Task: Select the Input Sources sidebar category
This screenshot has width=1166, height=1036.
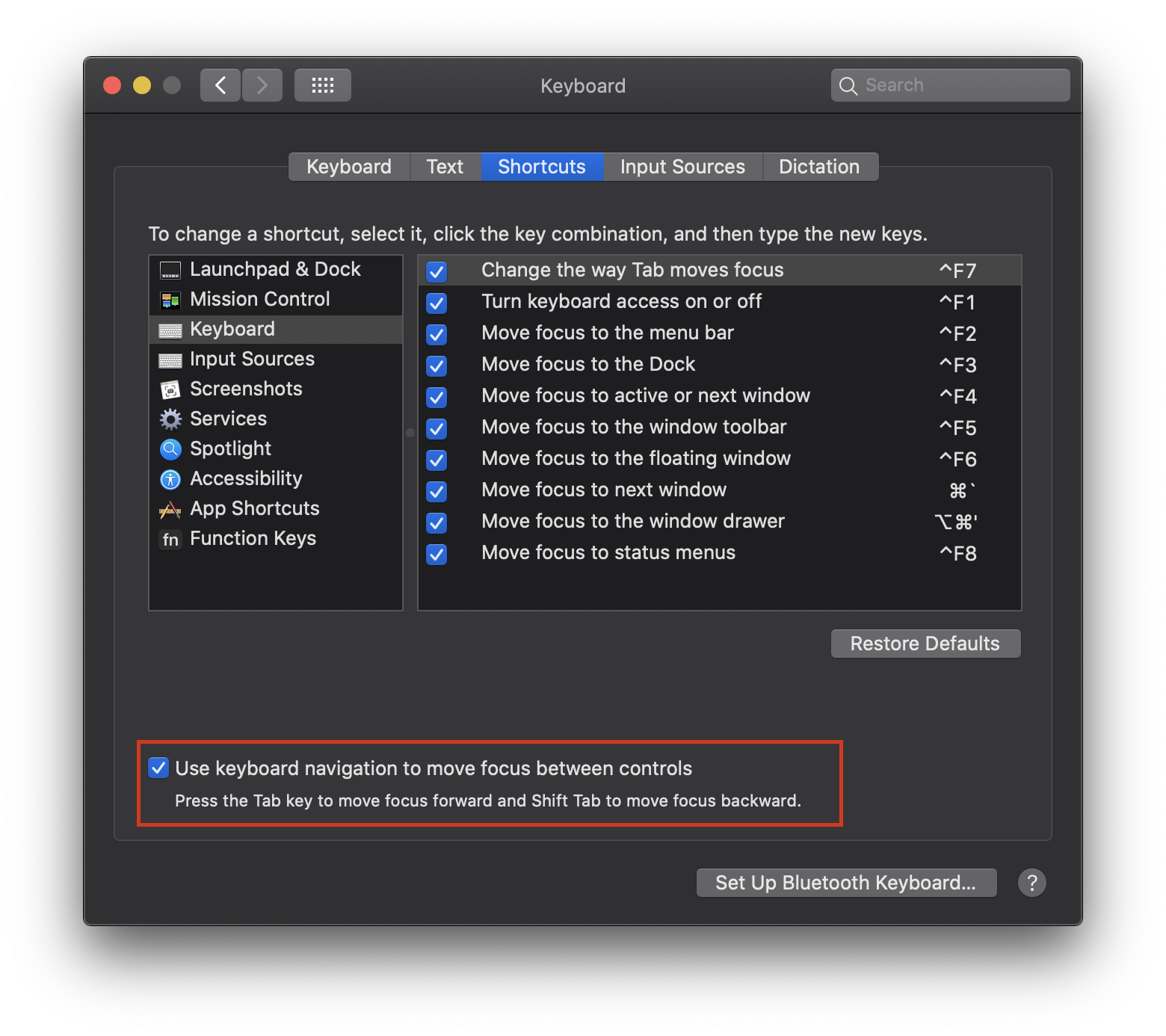Action: pyautogui.click(x=252, y=359)
